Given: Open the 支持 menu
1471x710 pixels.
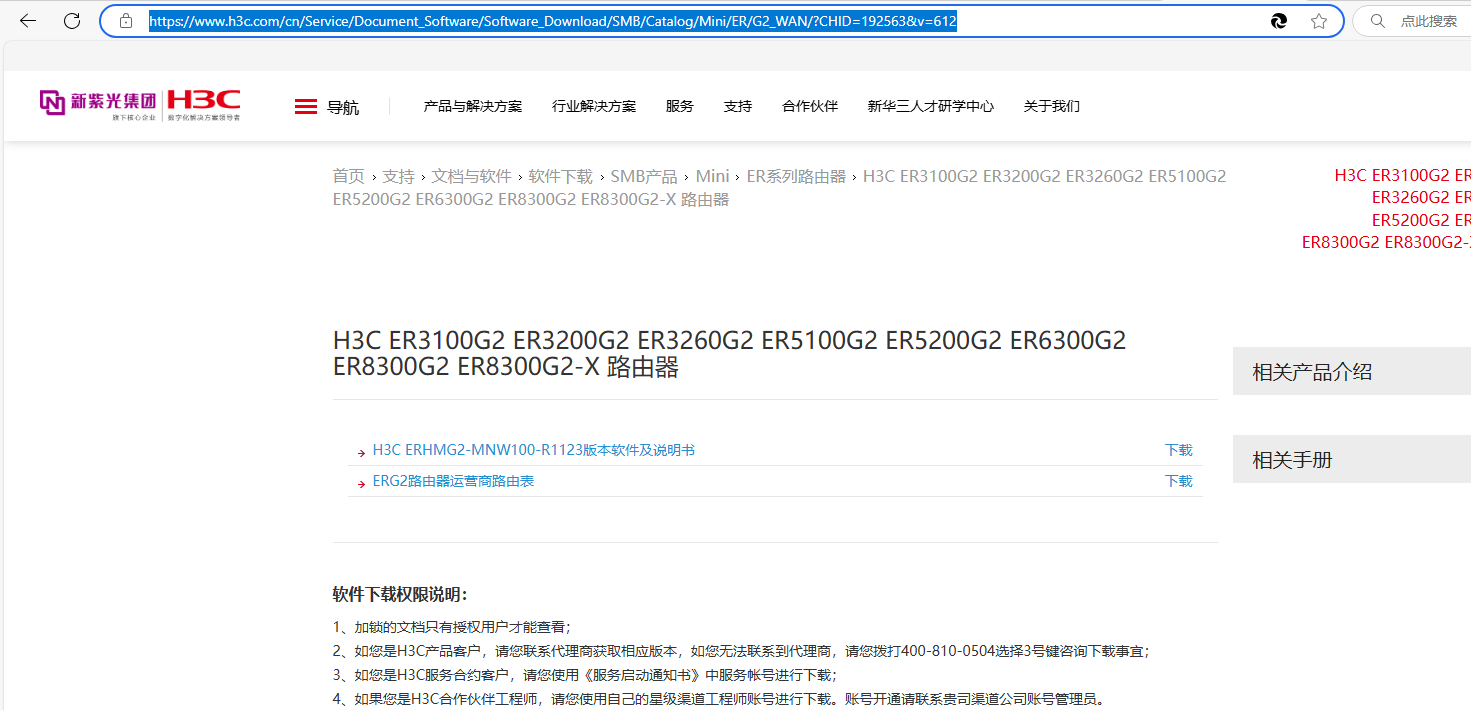Looking at the screenshot, I should click(x=738, y=106).
